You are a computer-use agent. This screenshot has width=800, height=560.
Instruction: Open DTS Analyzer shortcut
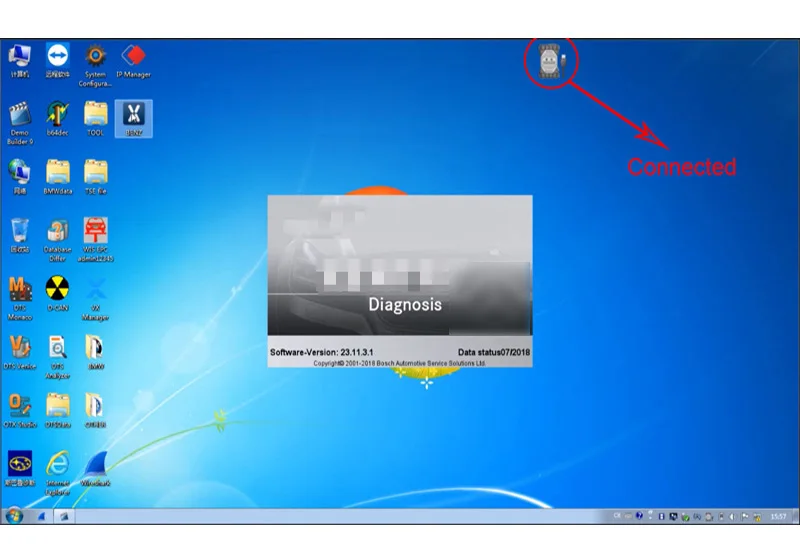pos(58,357)
